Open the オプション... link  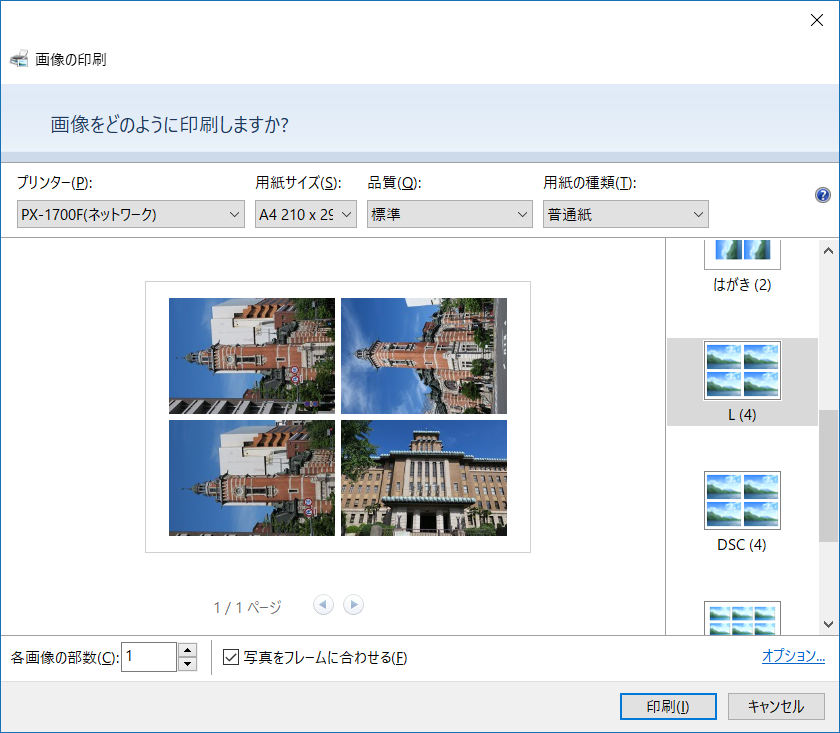coord(793,655)
